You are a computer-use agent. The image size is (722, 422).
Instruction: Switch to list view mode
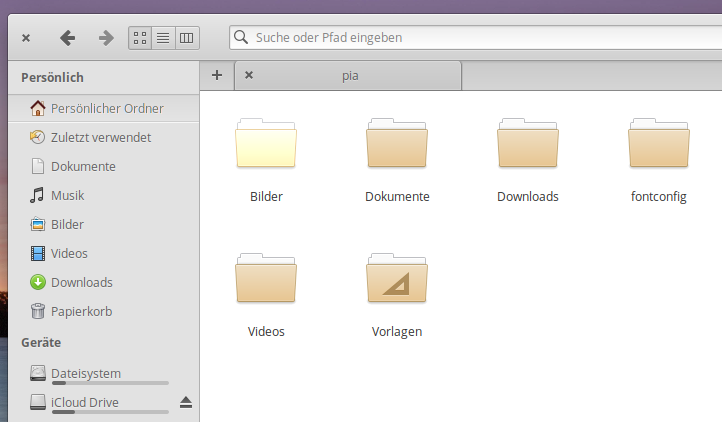pyautogui.click(x=163, y=38)
